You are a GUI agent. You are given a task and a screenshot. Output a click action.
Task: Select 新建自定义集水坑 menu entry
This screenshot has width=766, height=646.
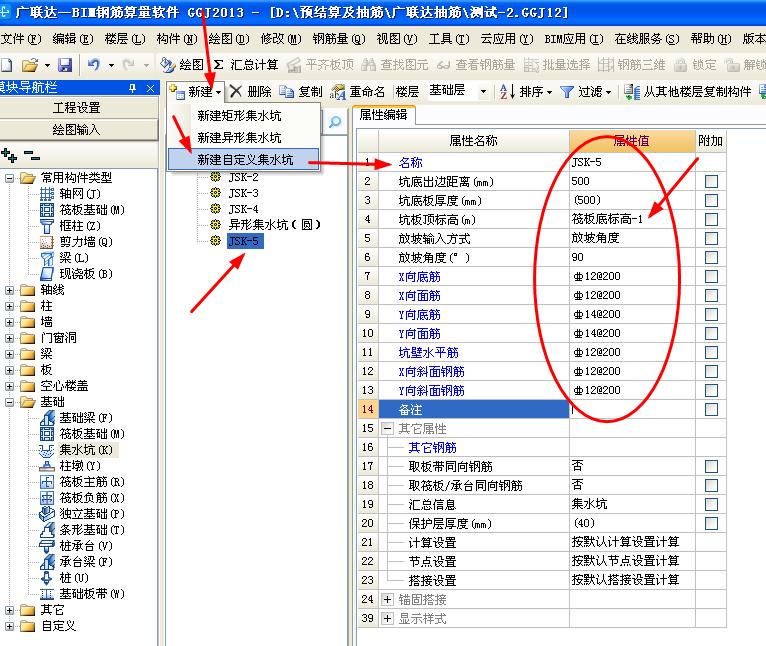[244, 160]
